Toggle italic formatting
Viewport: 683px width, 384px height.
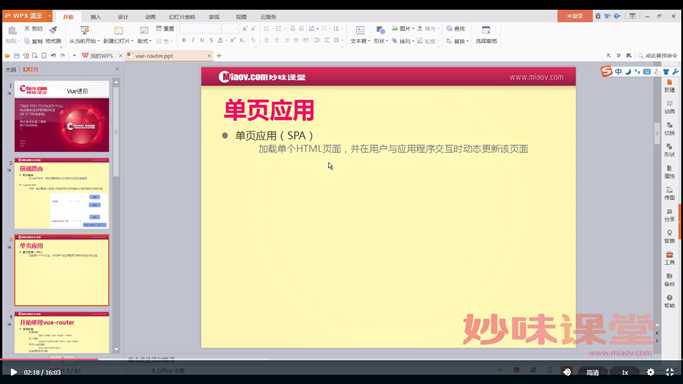(193, 40)
